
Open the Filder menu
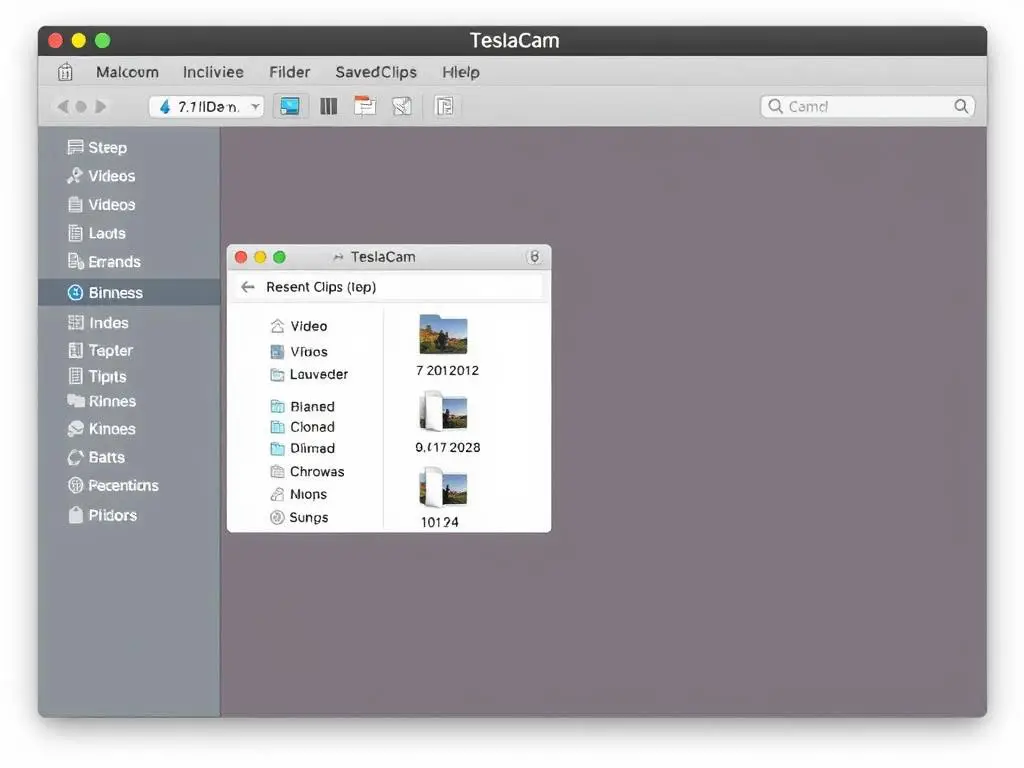[x=289, y=72]
